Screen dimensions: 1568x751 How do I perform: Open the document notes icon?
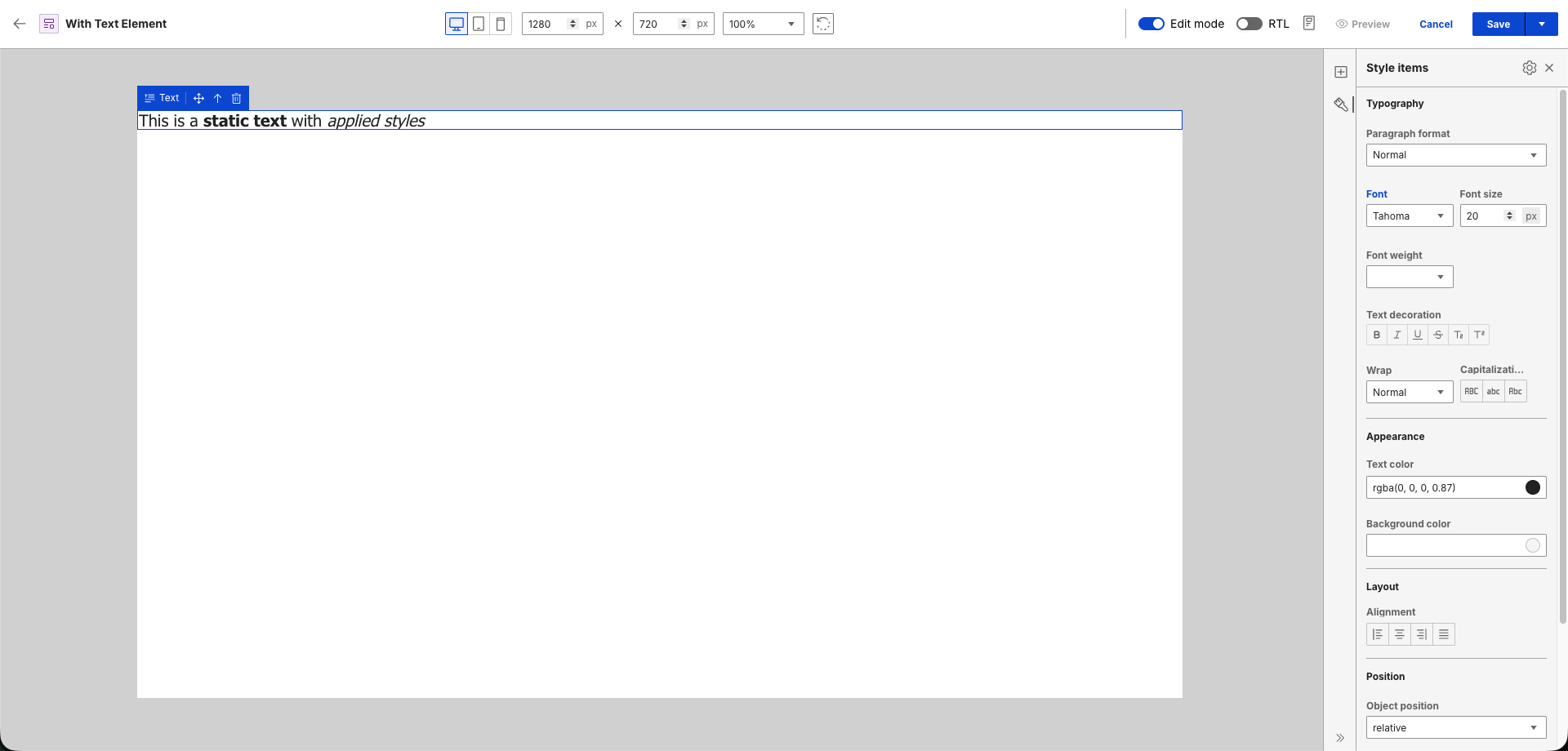[1309, 23]
